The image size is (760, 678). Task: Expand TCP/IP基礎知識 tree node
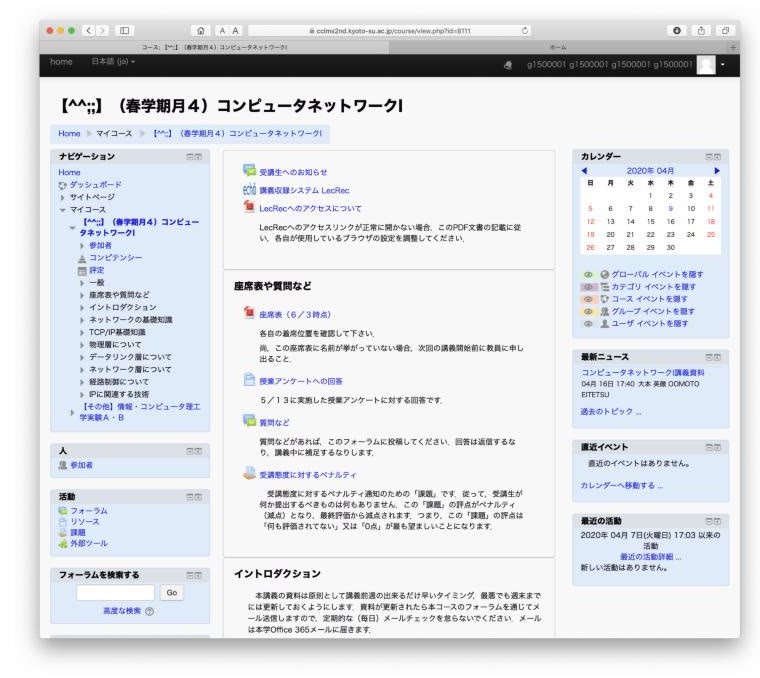82,332
